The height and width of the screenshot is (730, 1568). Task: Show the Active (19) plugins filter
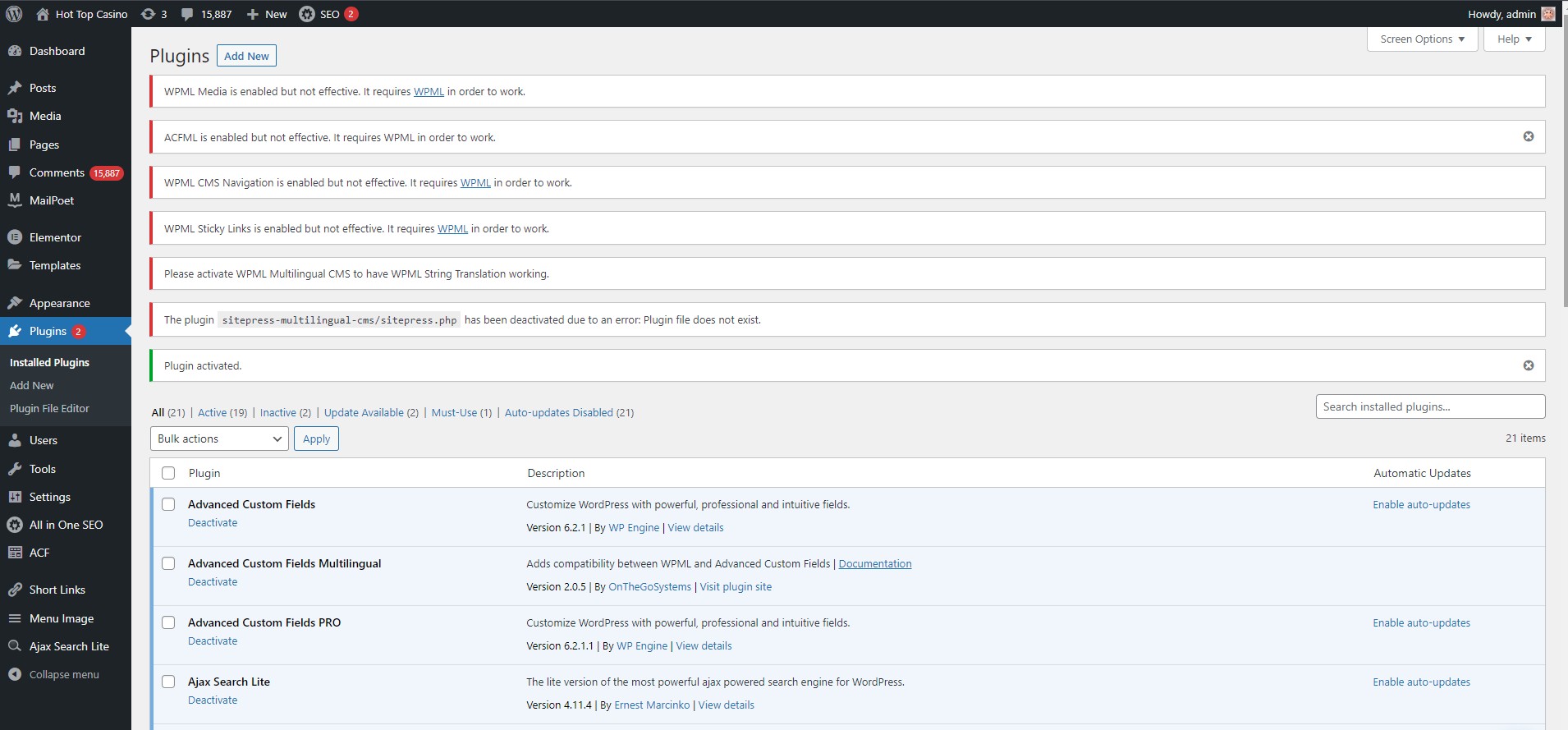coord(222,412)
